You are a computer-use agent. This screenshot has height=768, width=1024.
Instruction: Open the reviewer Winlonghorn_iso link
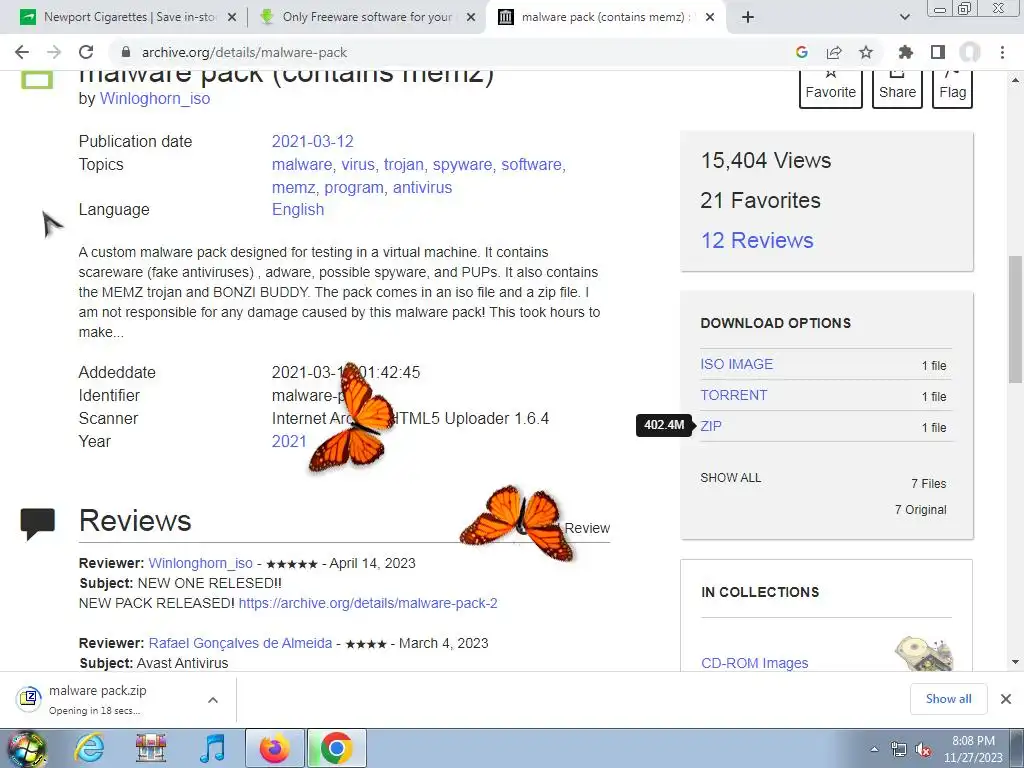pos(200,563)
